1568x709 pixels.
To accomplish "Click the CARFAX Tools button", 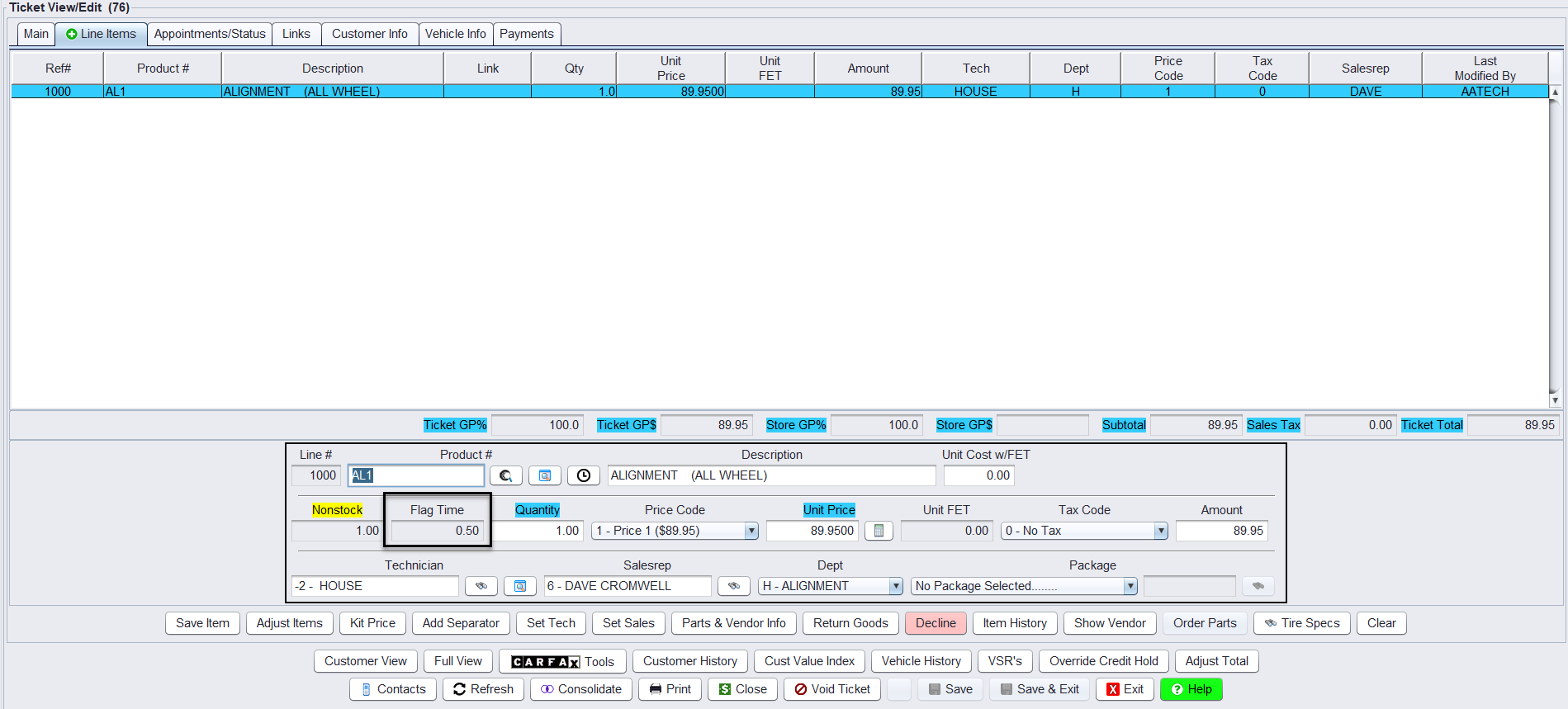I will click(562, 662).
